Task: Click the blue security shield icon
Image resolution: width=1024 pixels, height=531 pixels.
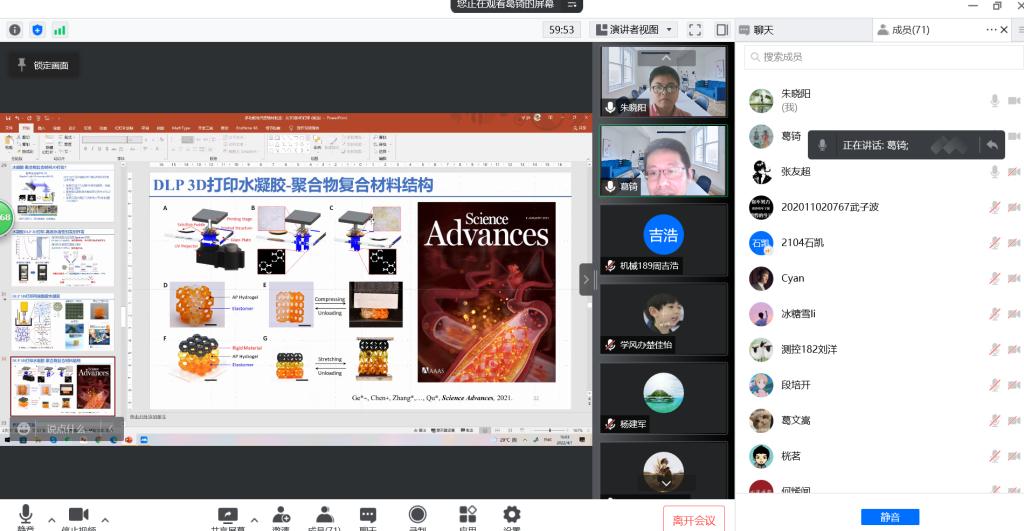Action: click(x=38, y=30)
